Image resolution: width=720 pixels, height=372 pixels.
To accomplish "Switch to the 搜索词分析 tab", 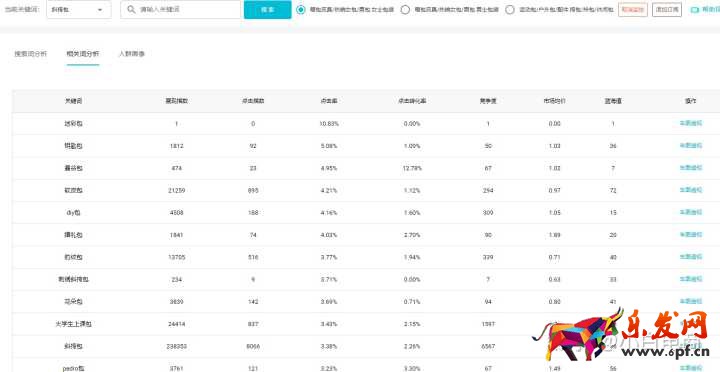I will click(30, 54).
